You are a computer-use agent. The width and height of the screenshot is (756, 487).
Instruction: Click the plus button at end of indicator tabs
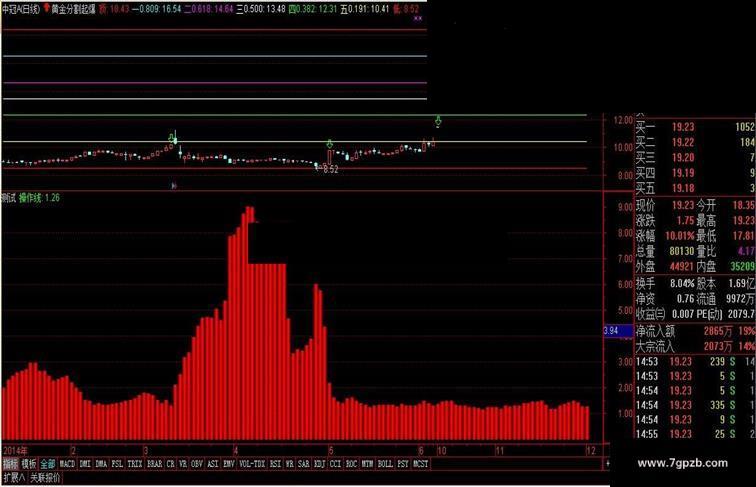click(x=608, y=464)
